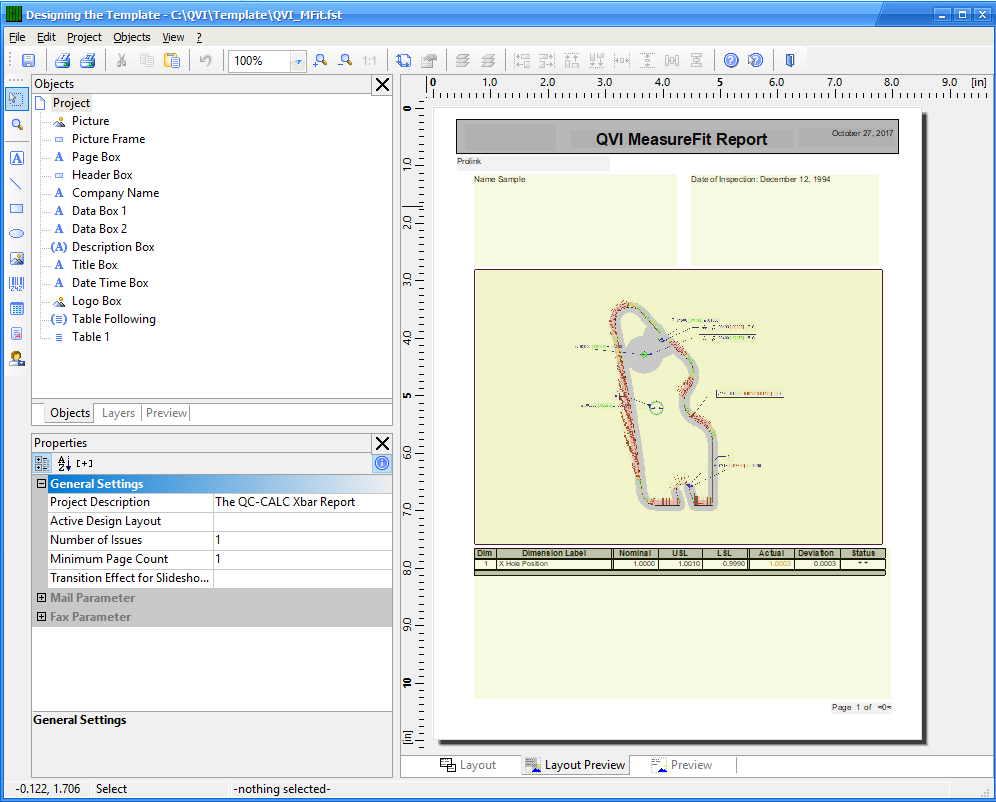Pick the Rectangle drawing tool
The width and height of the screenshot is (996, 802).
tap(17, 209)
